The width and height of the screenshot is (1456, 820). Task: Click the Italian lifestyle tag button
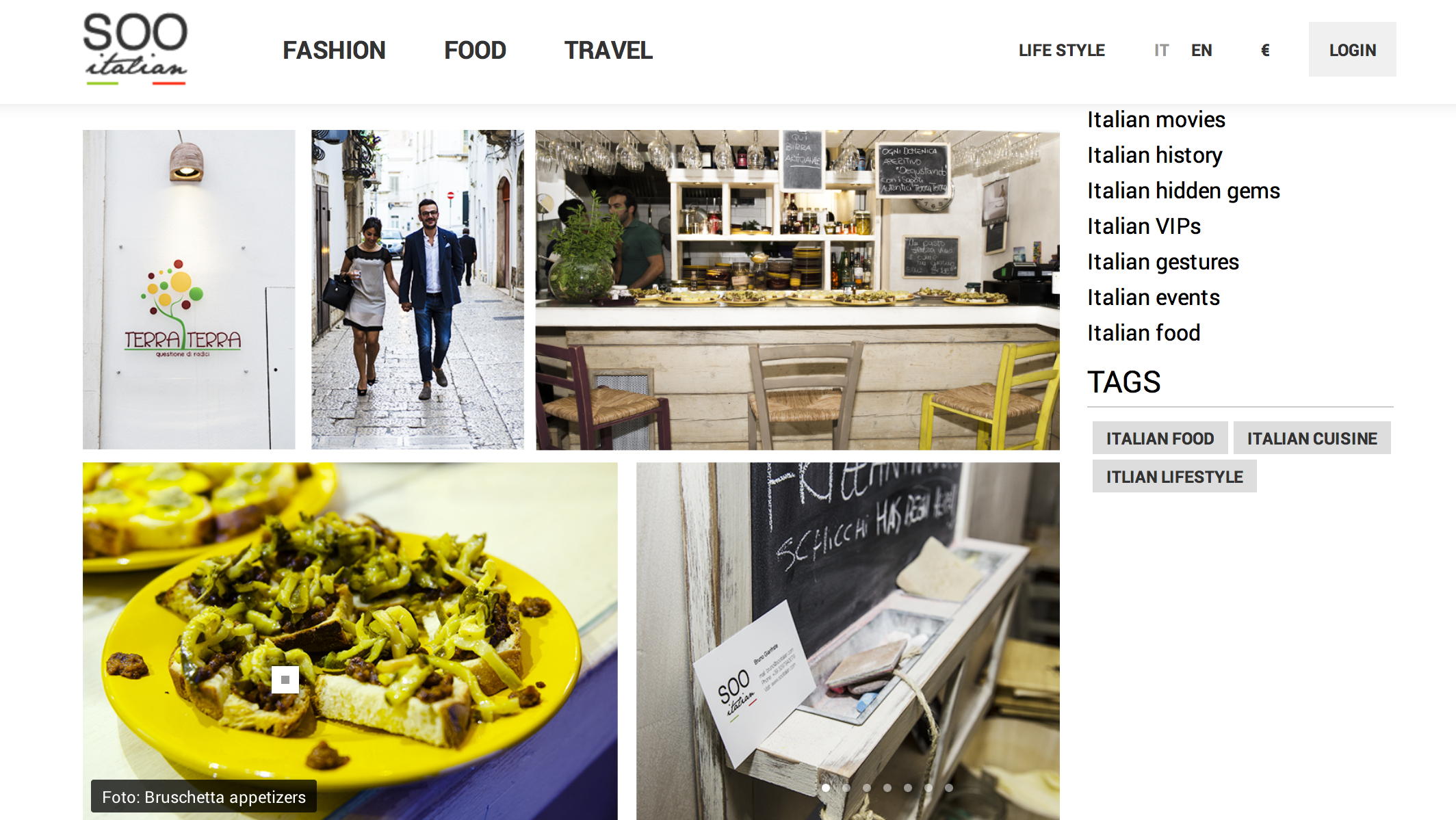point(1174,477)
